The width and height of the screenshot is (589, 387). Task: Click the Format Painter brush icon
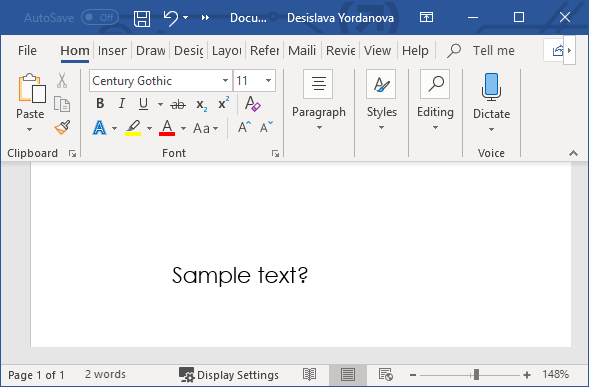pos(62,127)
